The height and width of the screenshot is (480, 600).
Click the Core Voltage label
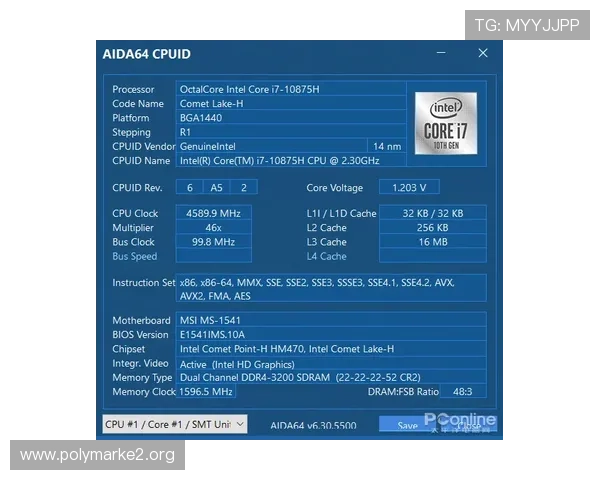(334, 188)
